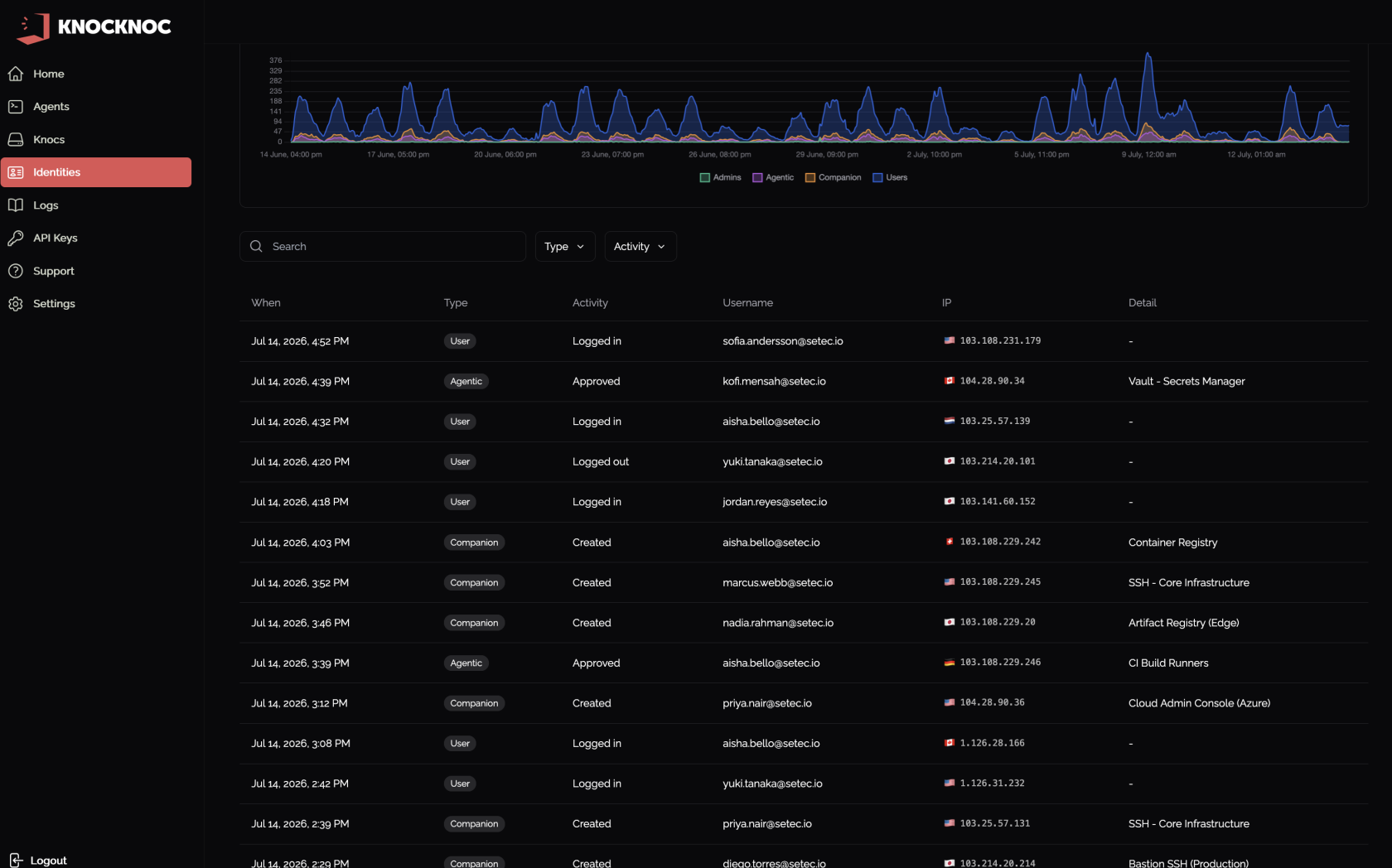Toggle the Companion series in chart legend
The image size is (1392, 868).
(x=833, y=177)
